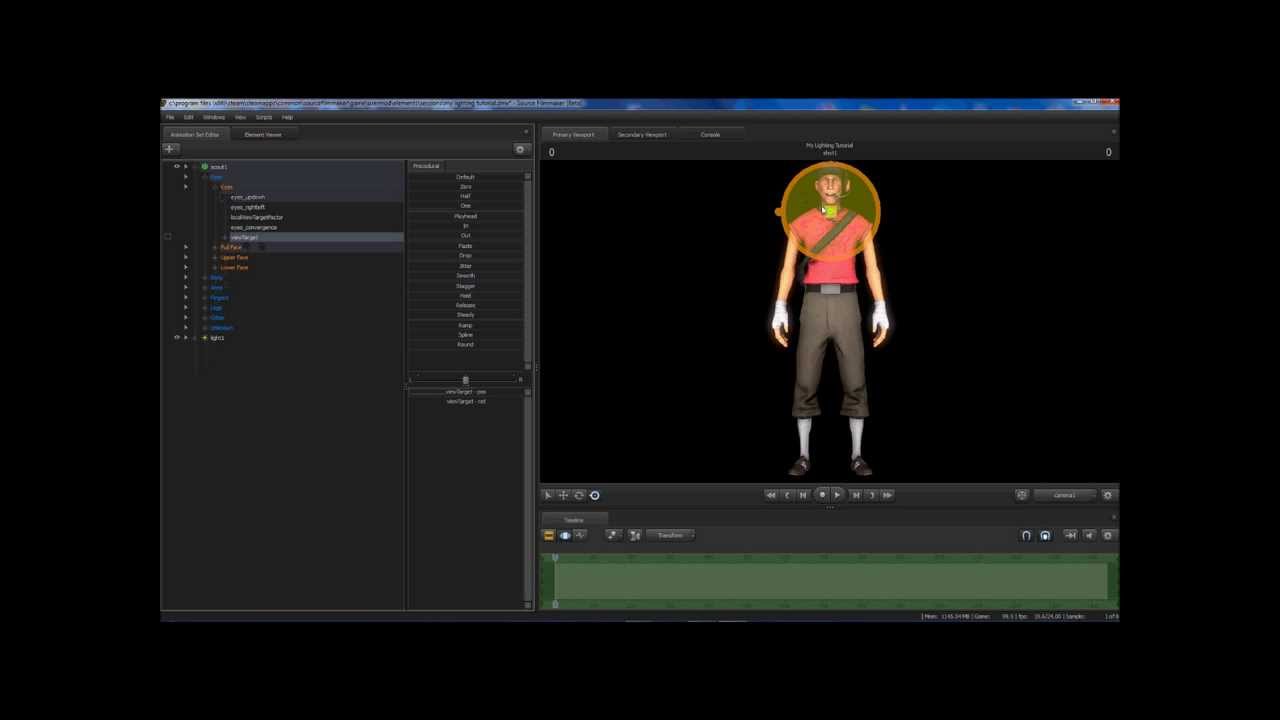This screenshot has height=720, width=1280.
Task: Click the play button in playback bar
Action: tap(837, 495)
